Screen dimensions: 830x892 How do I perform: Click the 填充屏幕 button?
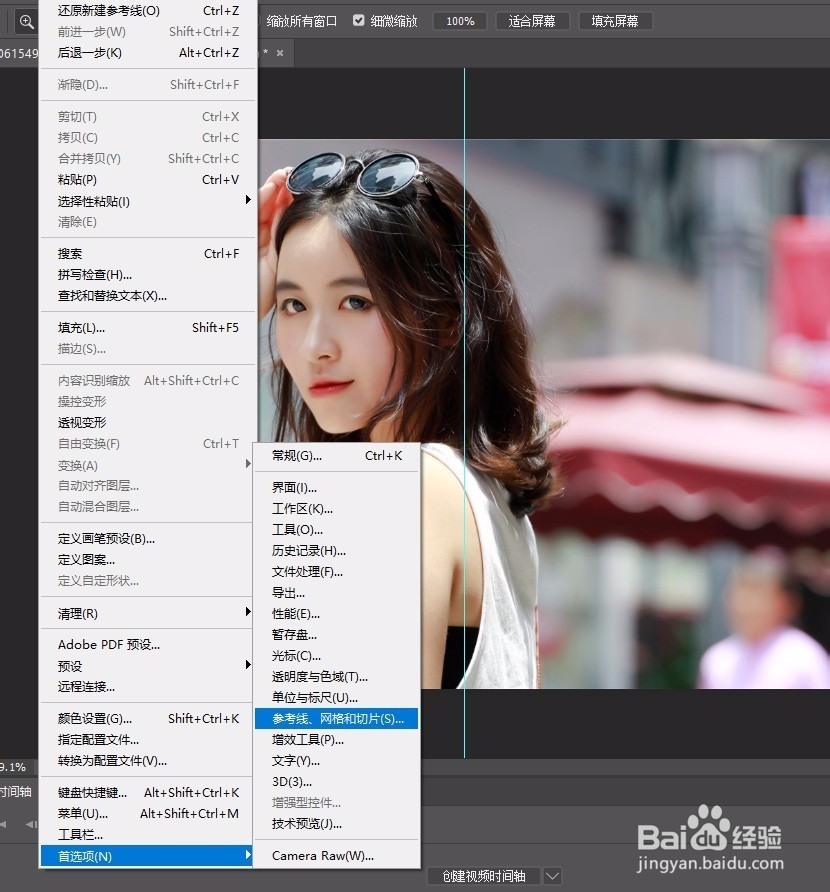[615, 22]
